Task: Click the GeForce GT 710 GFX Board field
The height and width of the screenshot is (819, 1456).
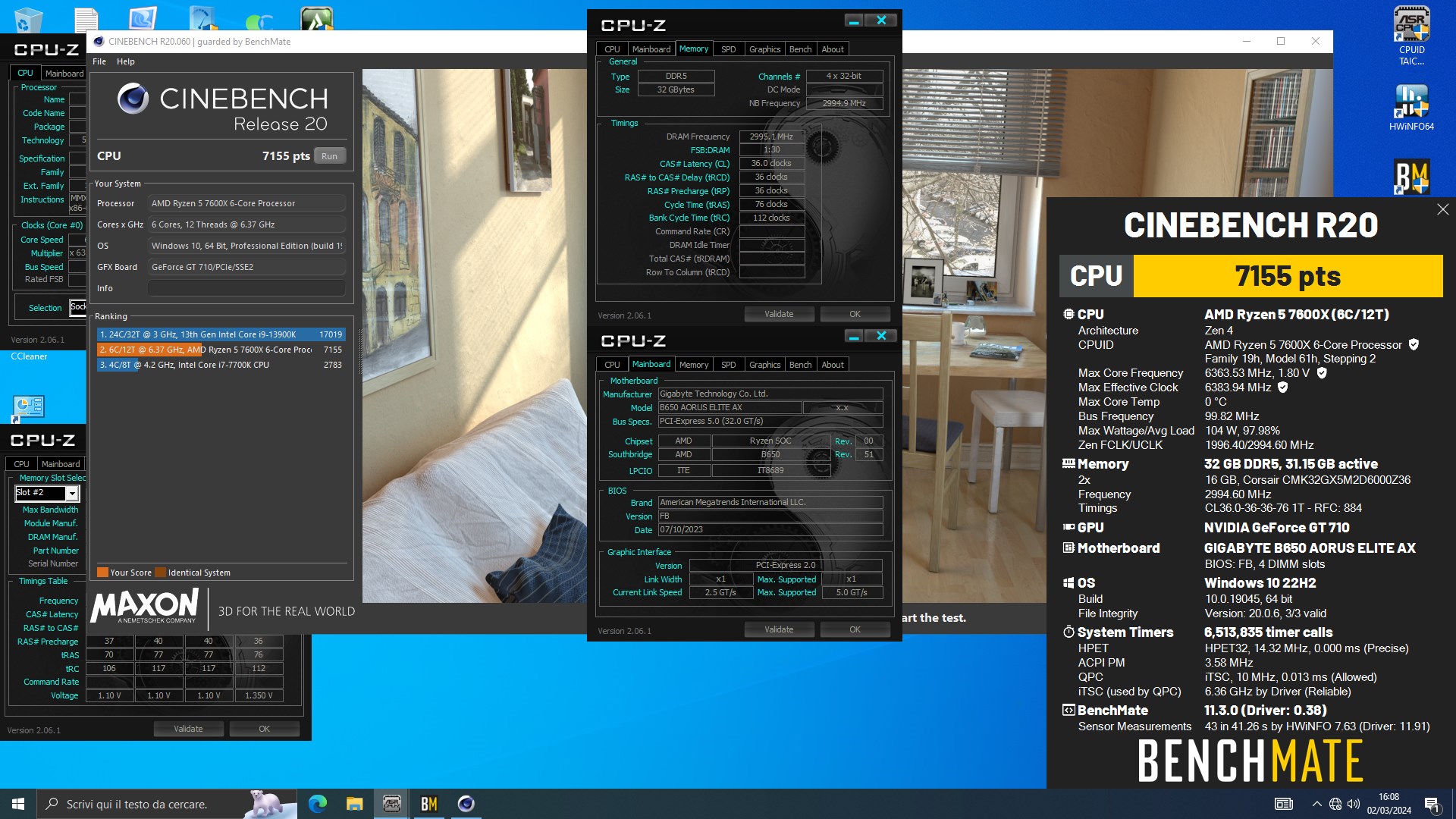Action: (246, 267)
